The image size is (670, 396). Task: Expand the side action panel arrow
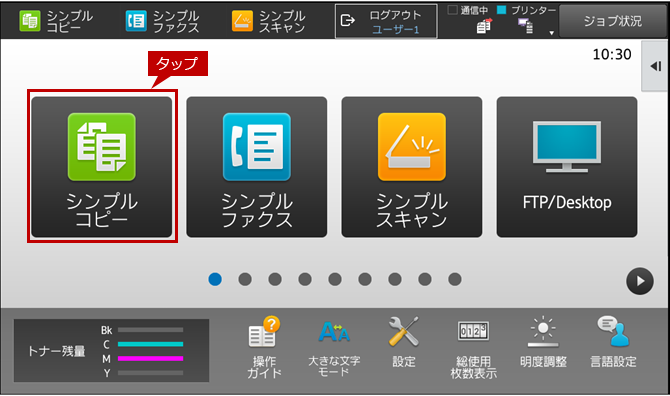pyautogui.click(x=655, y=66)
